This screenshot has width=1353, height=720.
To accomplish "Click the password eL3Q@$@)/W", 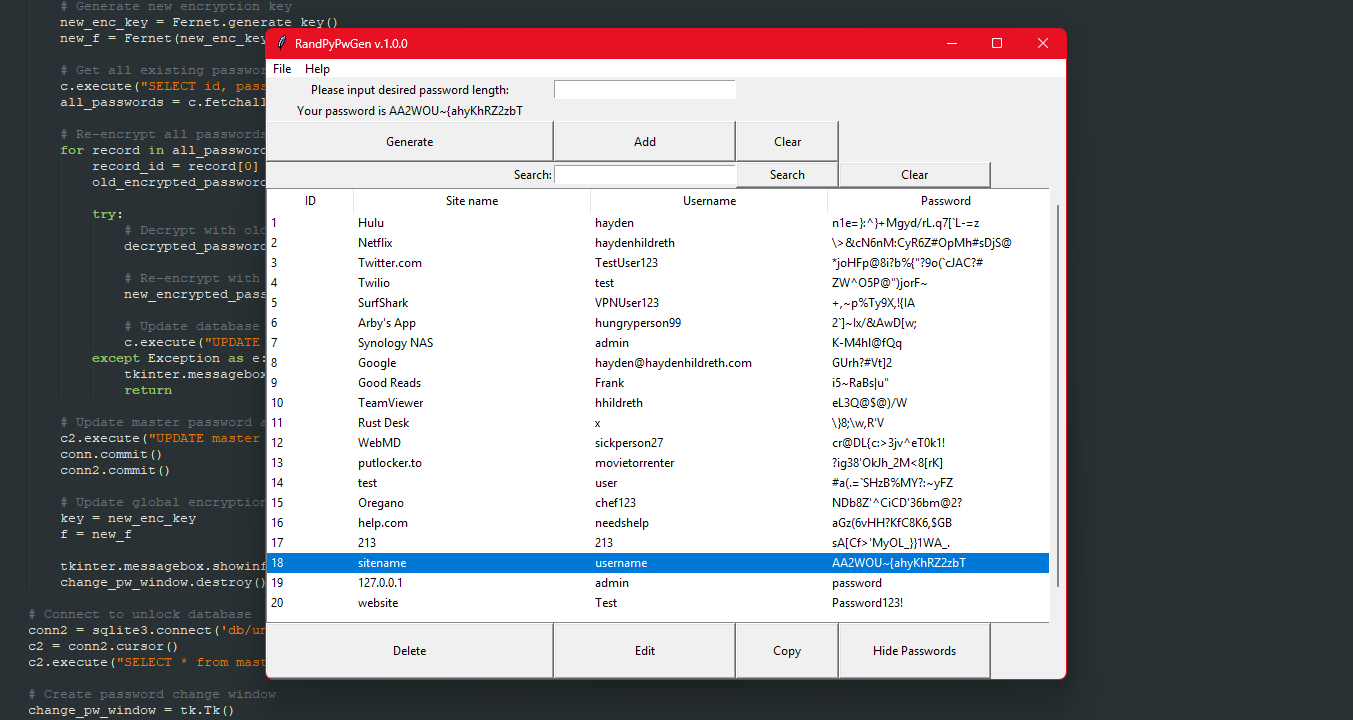I will [x=869, y=403].
